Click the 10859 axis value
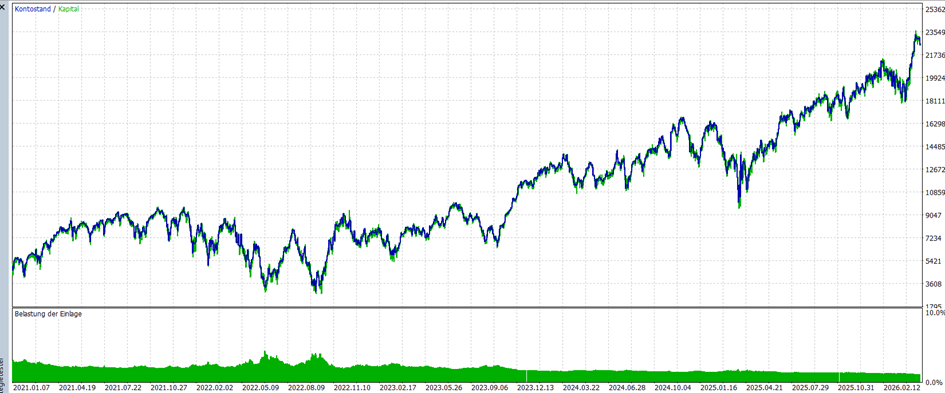 pos(934,193)
